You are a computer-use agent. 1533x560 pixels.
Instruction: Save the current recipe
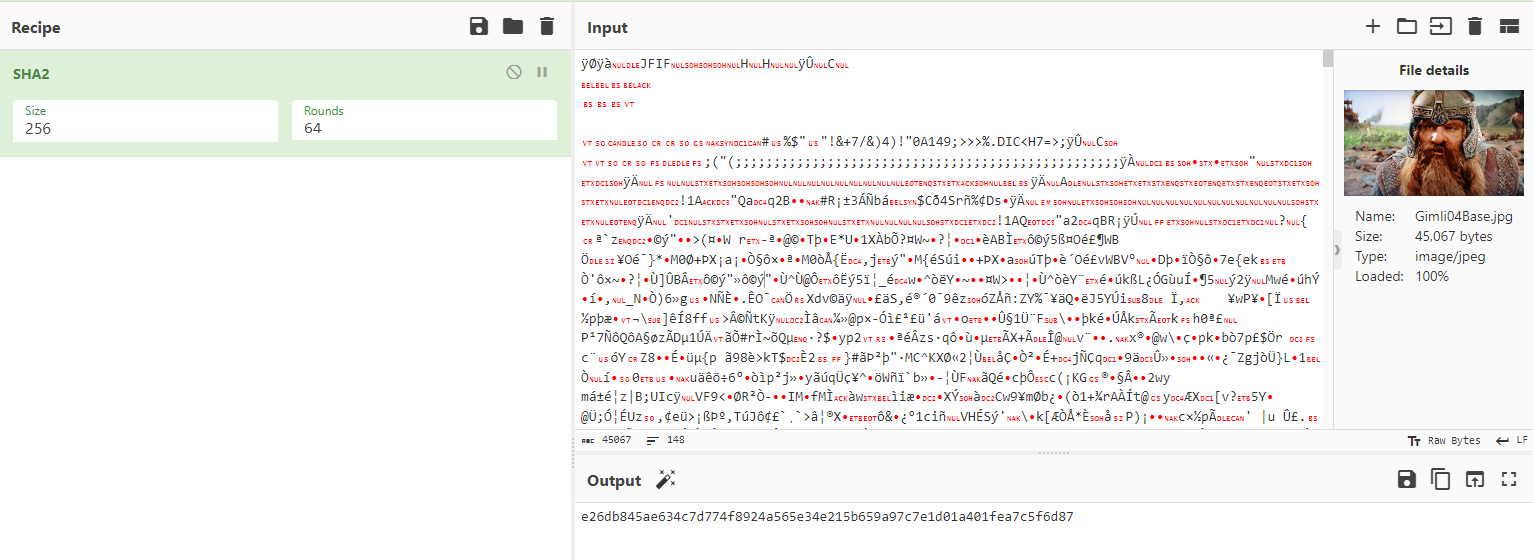pyautogui.click(x=479, y=27)
